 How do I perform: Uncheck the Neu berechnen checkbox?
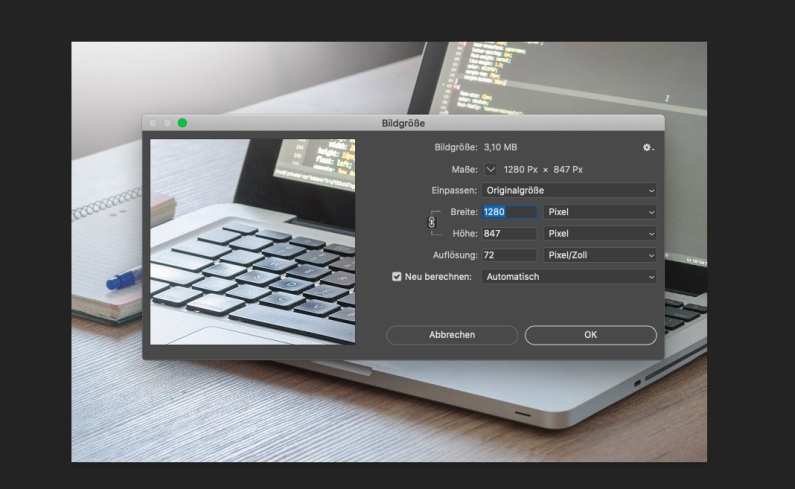pyautogui.click(x=396, y=276)
